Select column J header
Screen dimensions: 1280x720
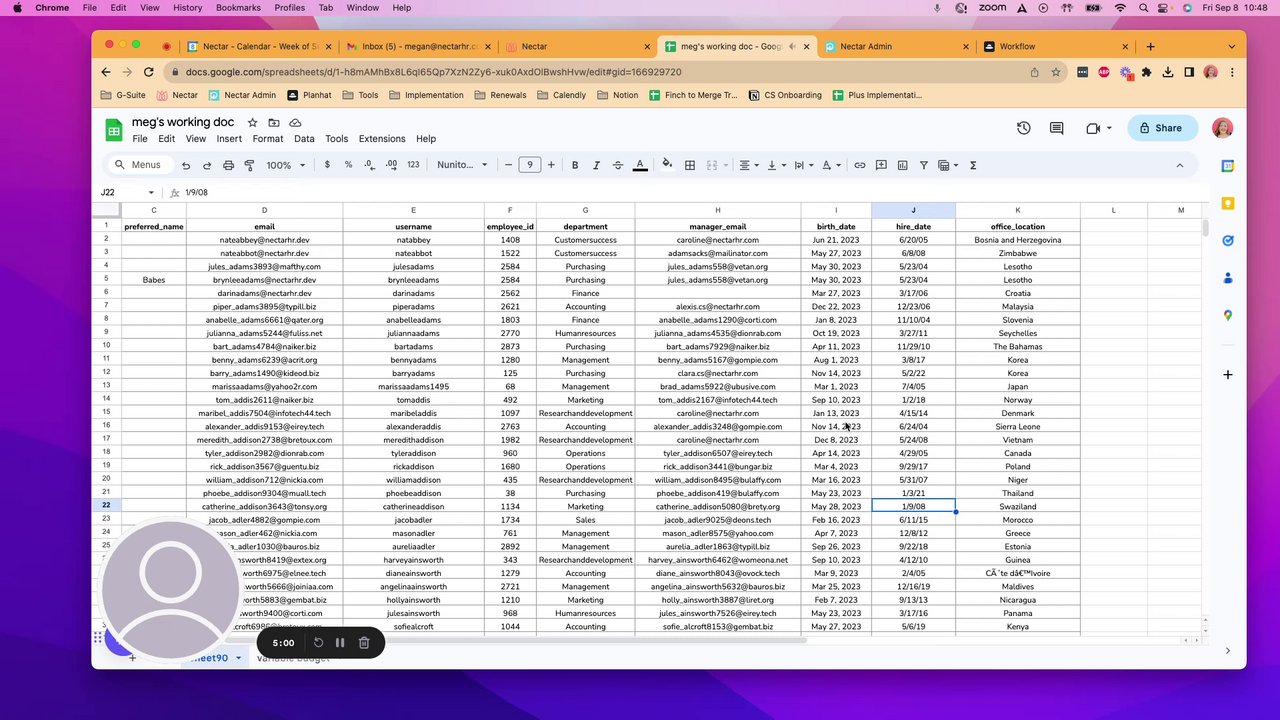(x=913, y=210)
